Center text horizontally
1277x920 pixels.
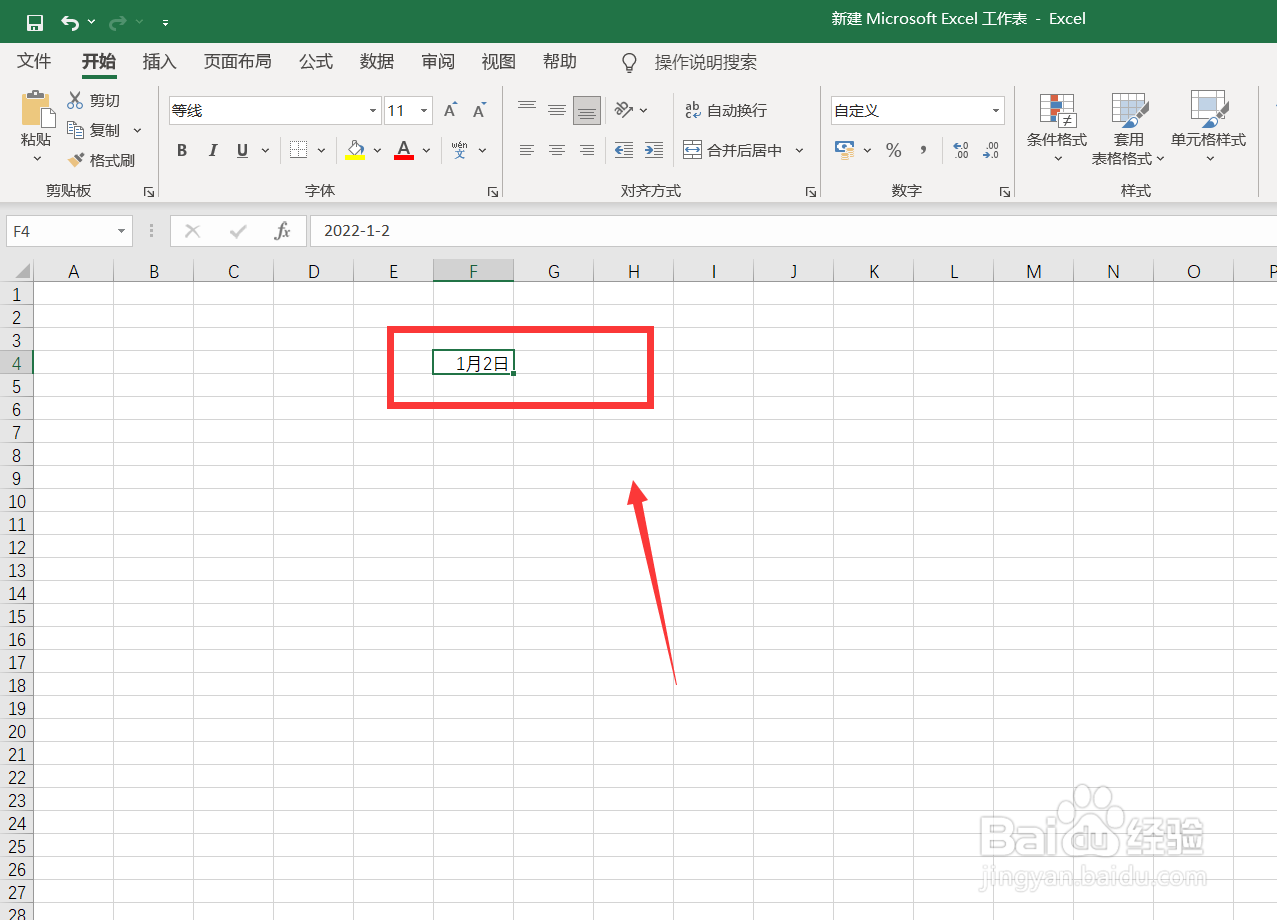pos(557,150)
